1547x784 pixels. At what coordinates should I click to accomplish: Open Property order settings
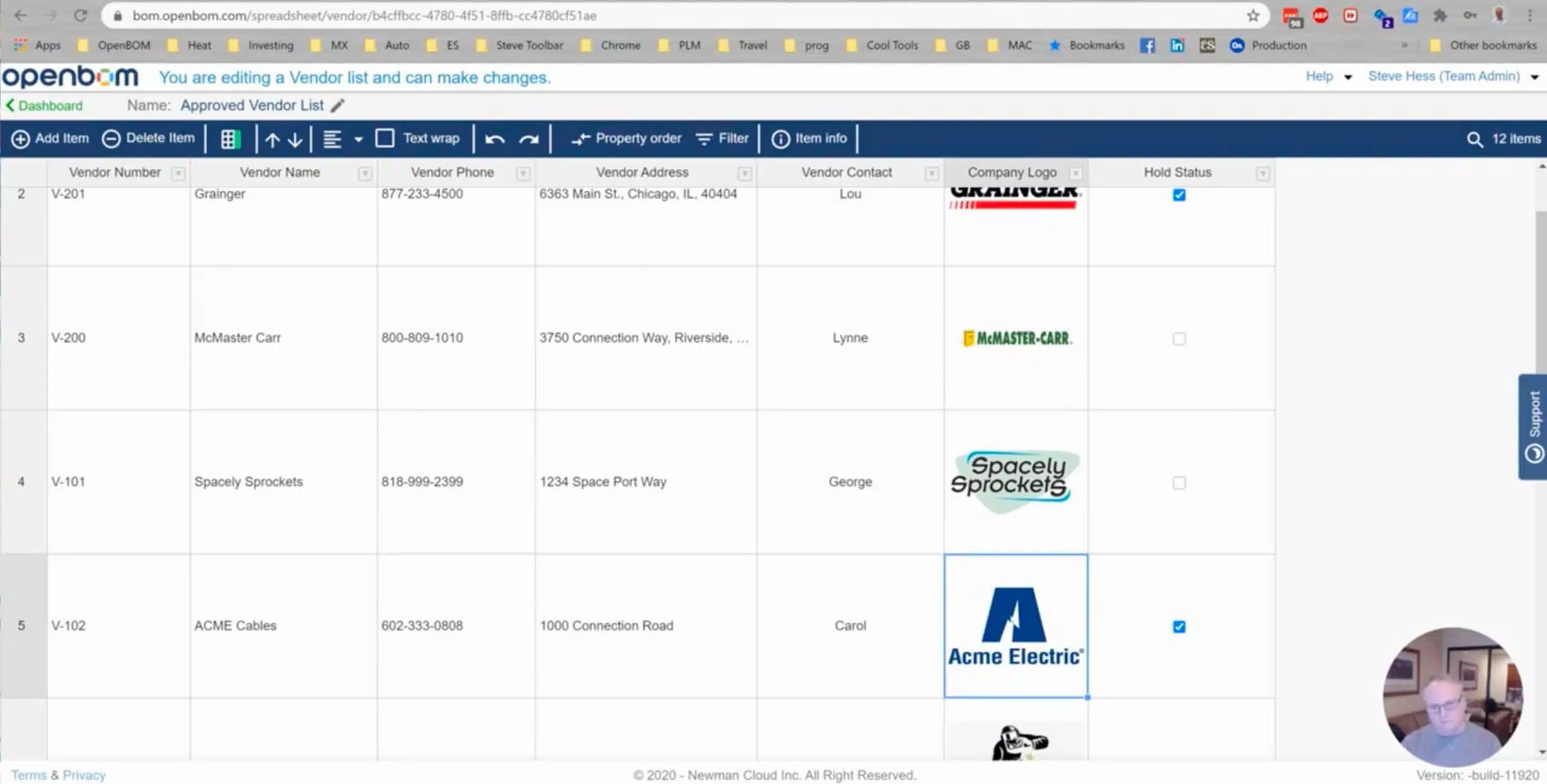point(626,138)
